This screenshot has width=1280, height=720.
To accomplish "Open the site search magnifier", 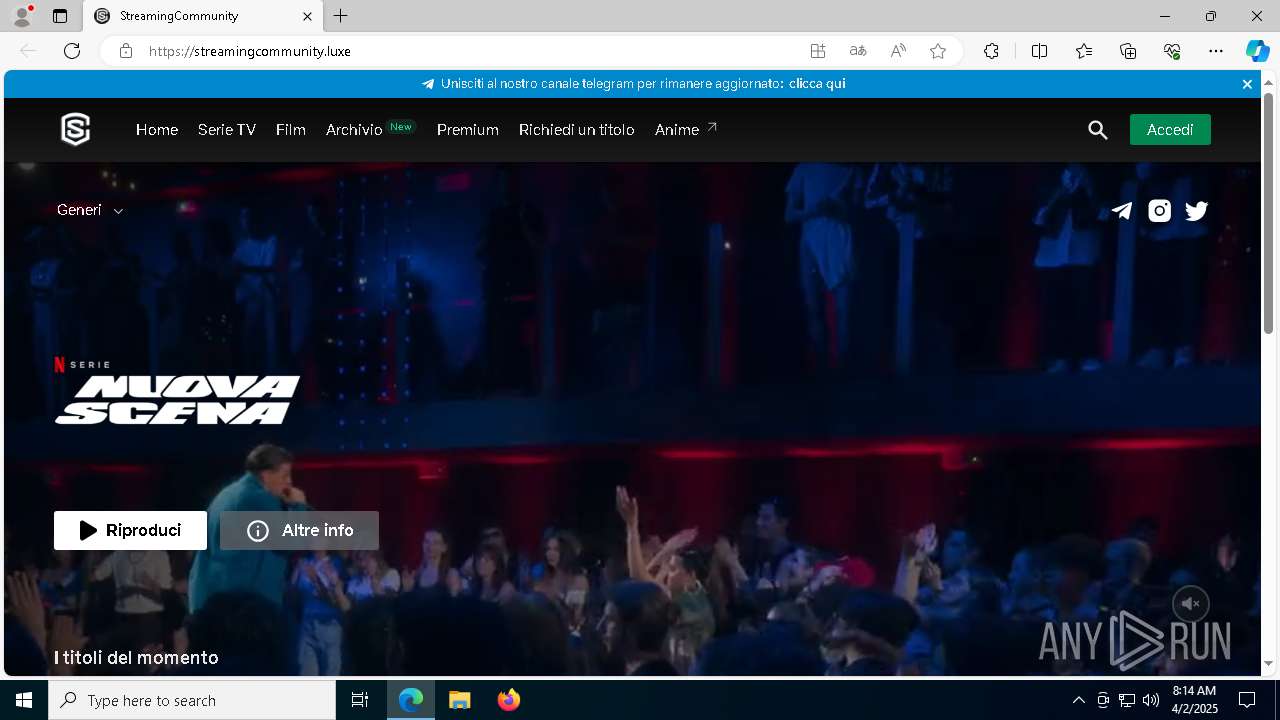I will click(1098, 130).
